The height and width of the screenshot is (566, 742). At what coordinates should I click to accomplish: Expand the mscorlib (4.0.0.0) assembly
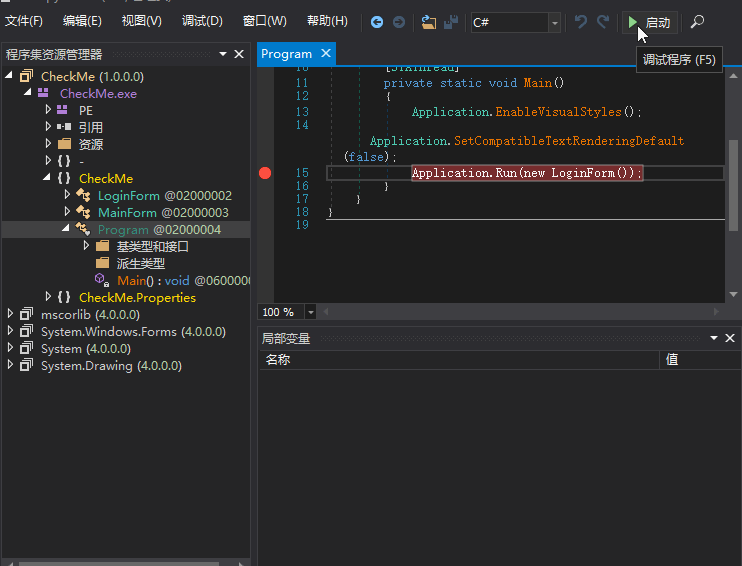click(10, 313)
